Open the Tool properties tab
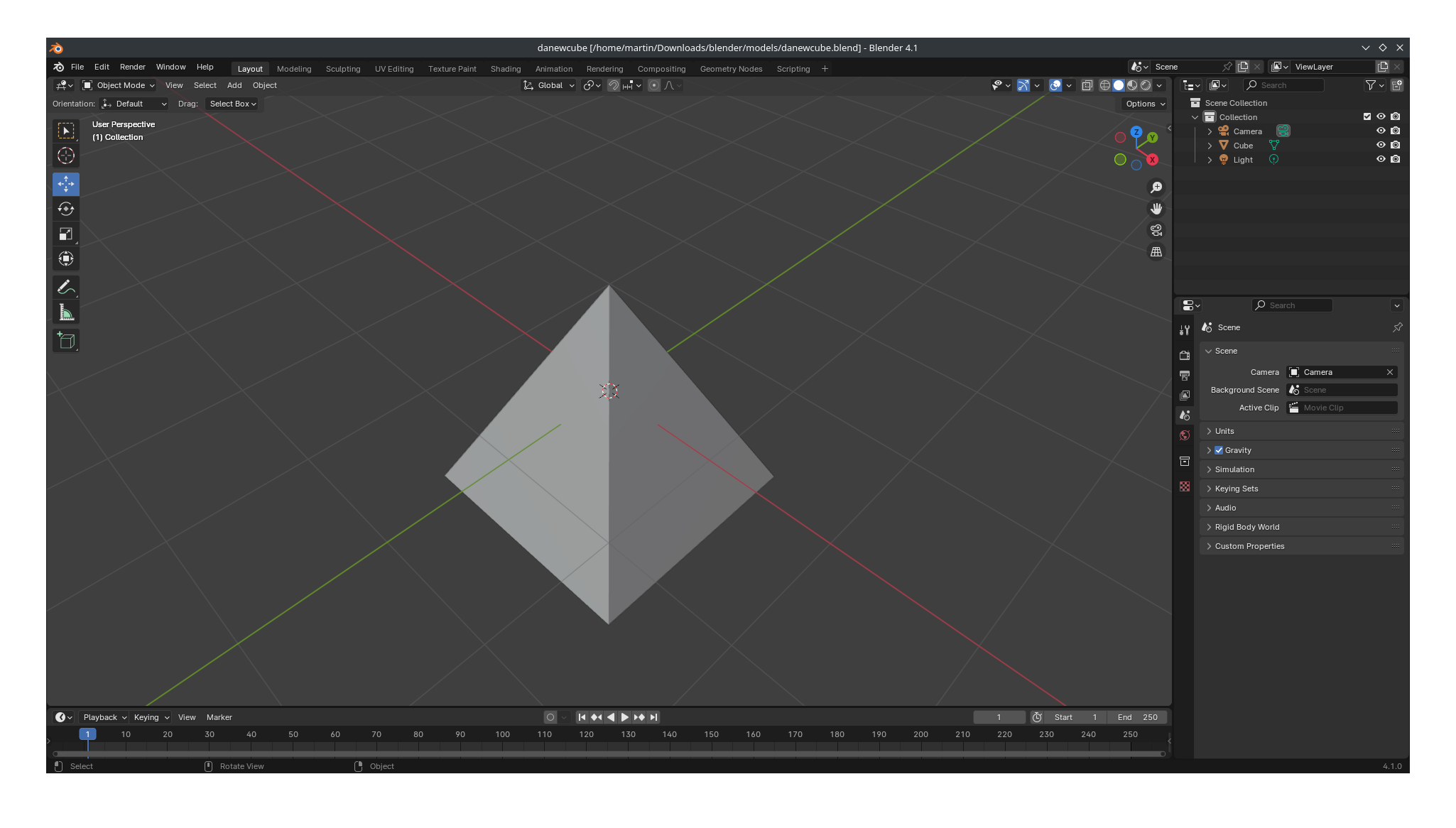 point(1184,330)
